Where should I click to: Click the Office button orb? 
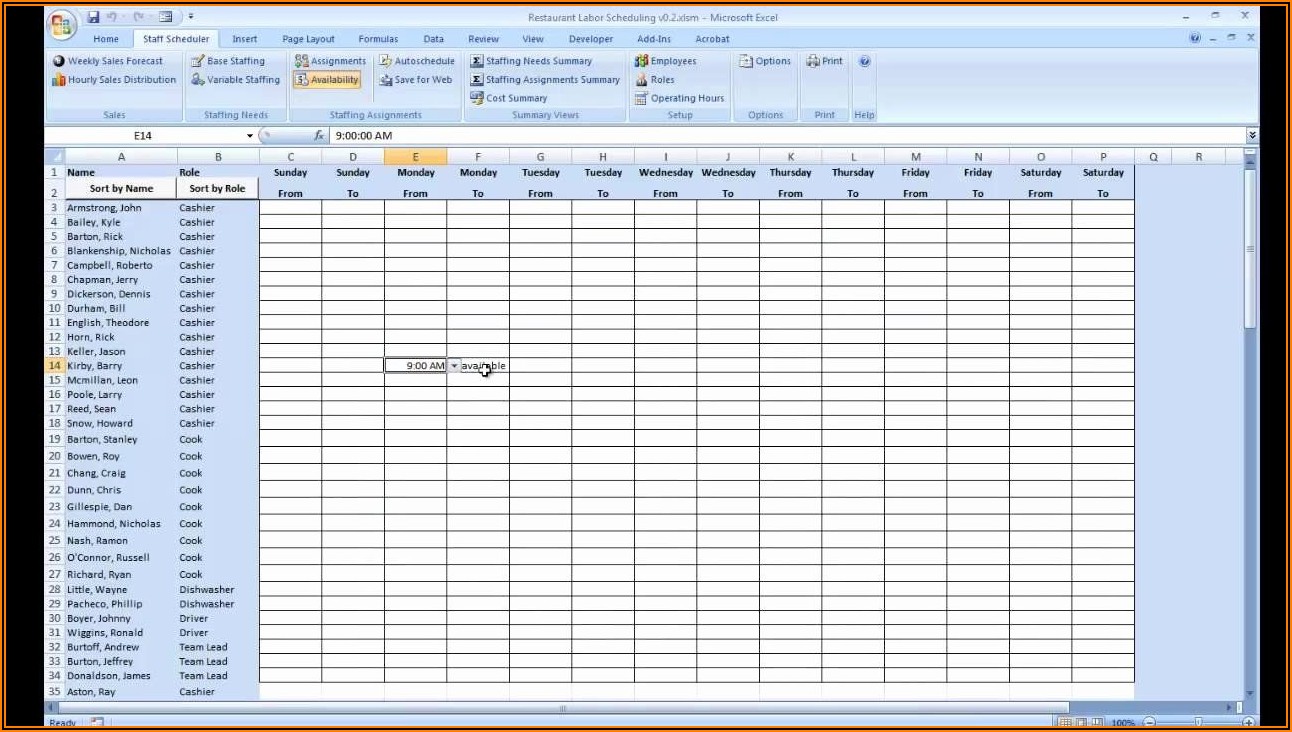pyautogui.click(x=62, y=25)
